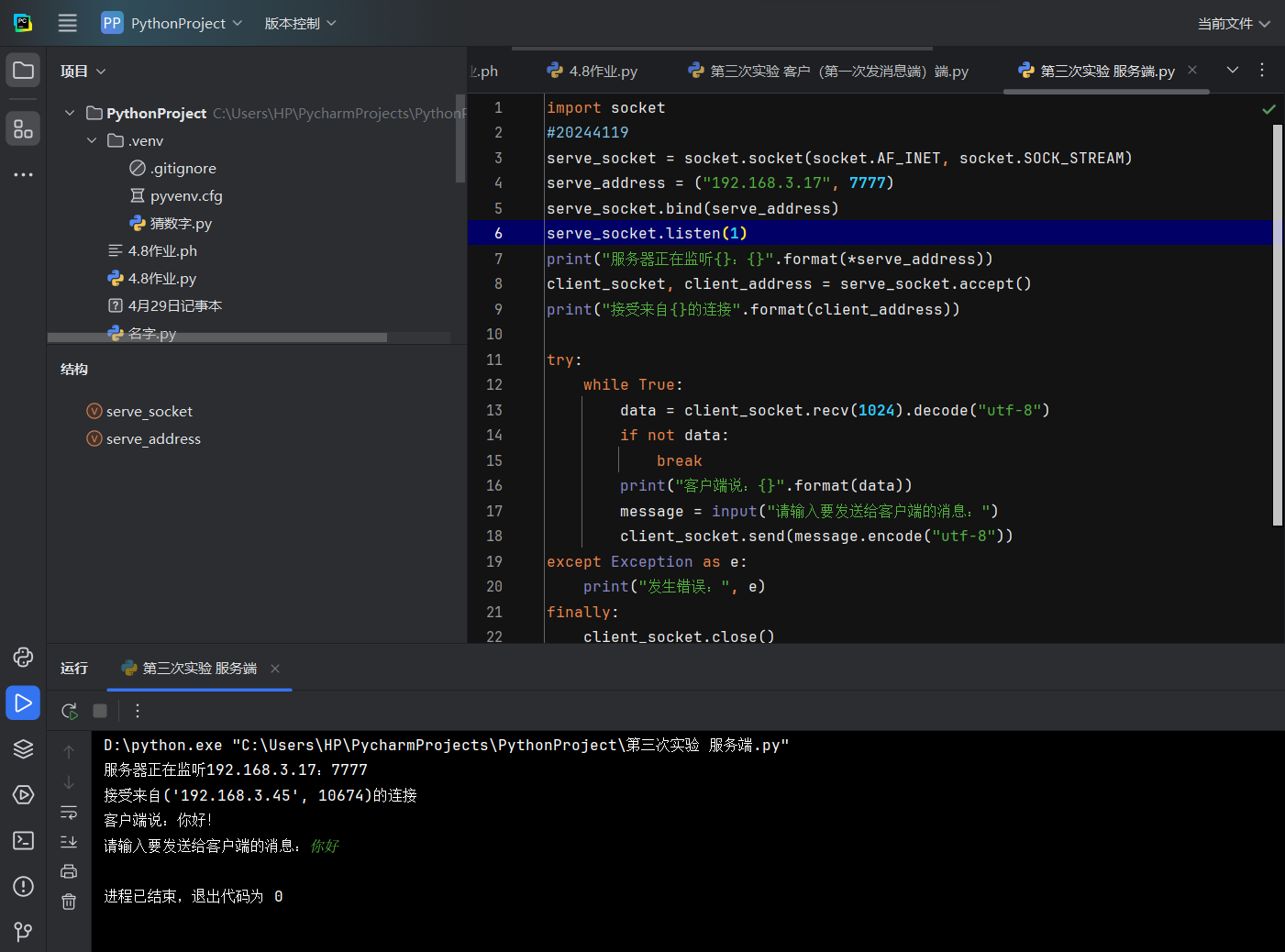Viewport: 1285px width, 952px height.
Task: Open the PythonProject project dropdown
Action: pyautogui.click(x=172, y=23)
